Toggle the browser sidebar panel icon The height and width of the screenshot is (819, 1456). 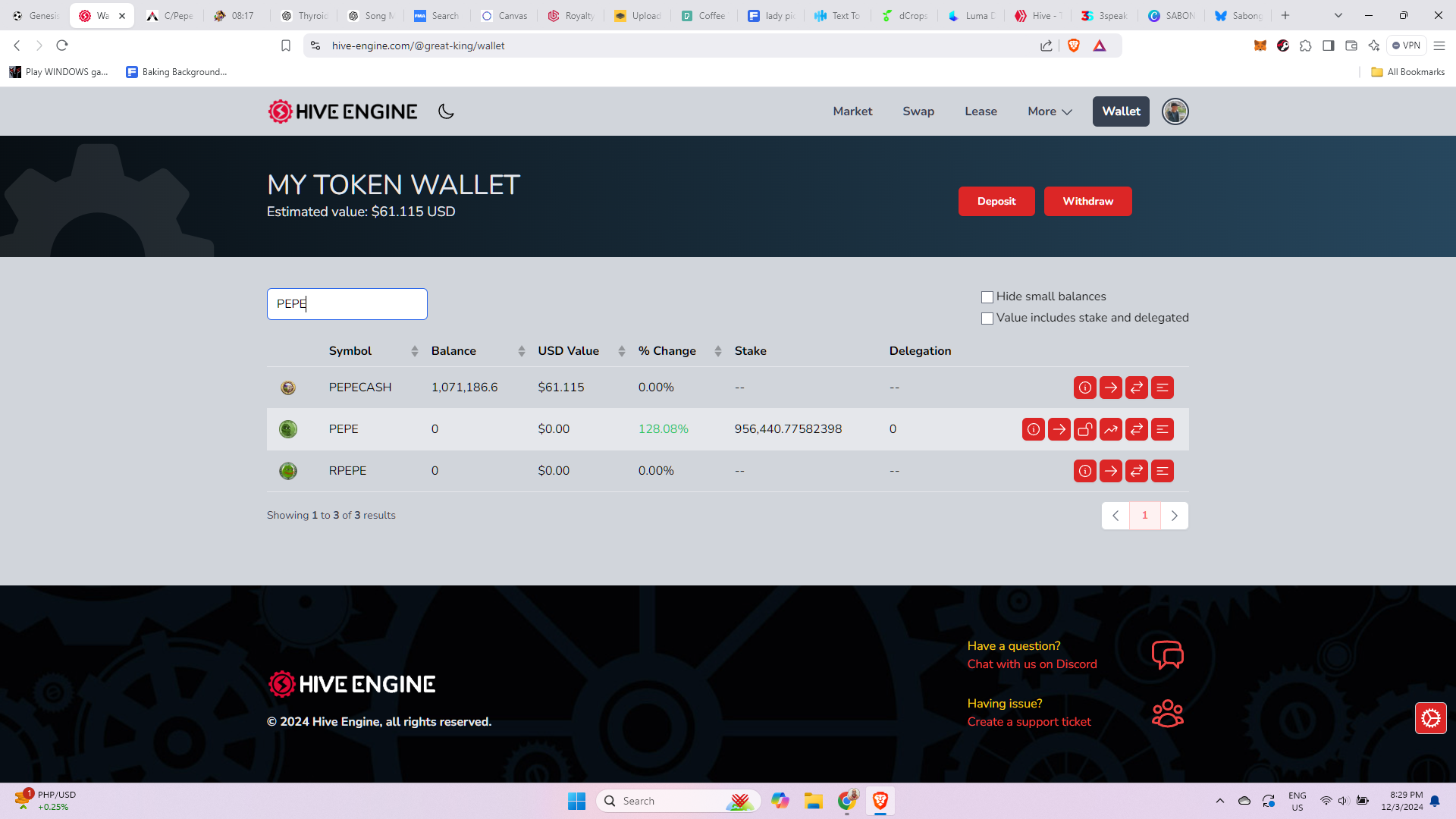[1329, 45]
